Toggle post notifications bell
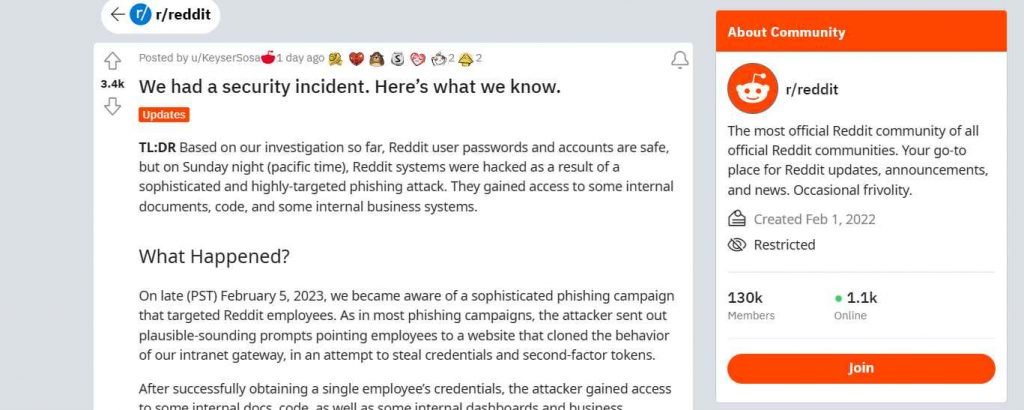This screenshot has width=1024, height=410. tap(680, 60)
